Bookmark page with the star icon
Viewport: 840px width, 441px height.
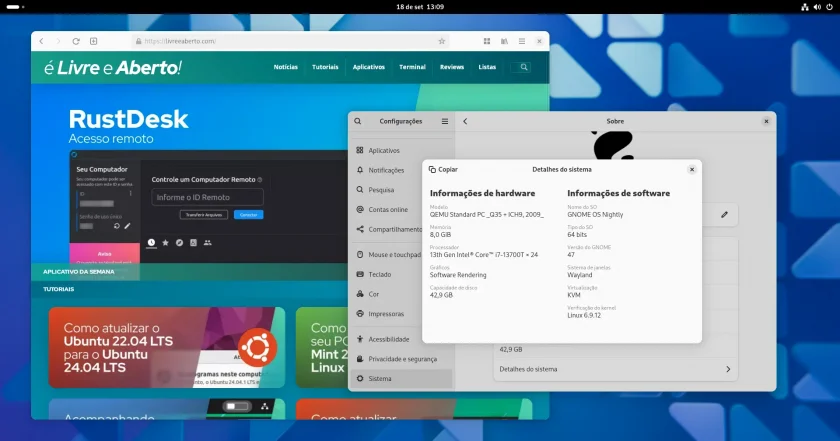(442, 41)
